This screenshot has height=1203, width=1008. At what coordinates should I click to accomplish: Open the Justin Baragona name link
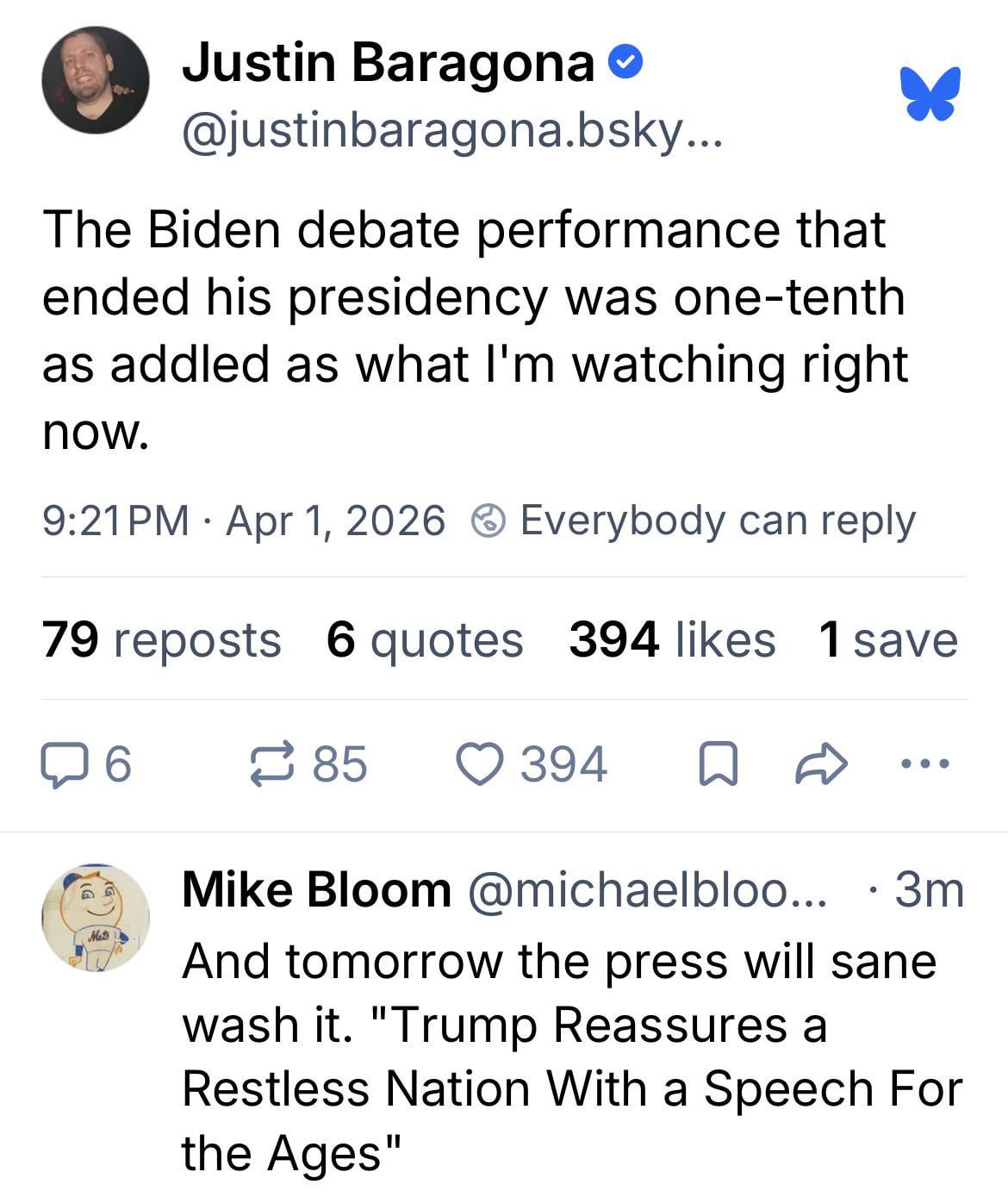click(x=388, y=62)
